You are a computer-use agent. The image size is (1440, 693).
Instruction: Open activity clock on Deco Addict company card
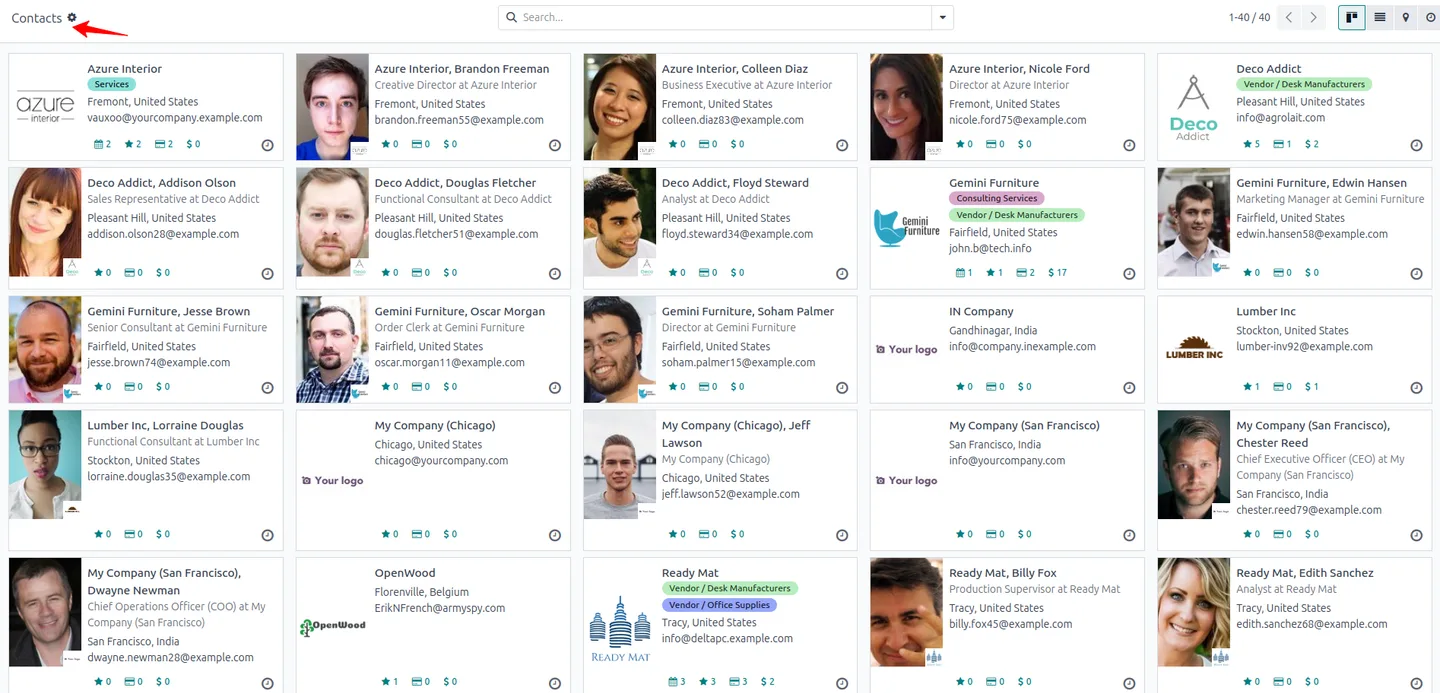1416,145
